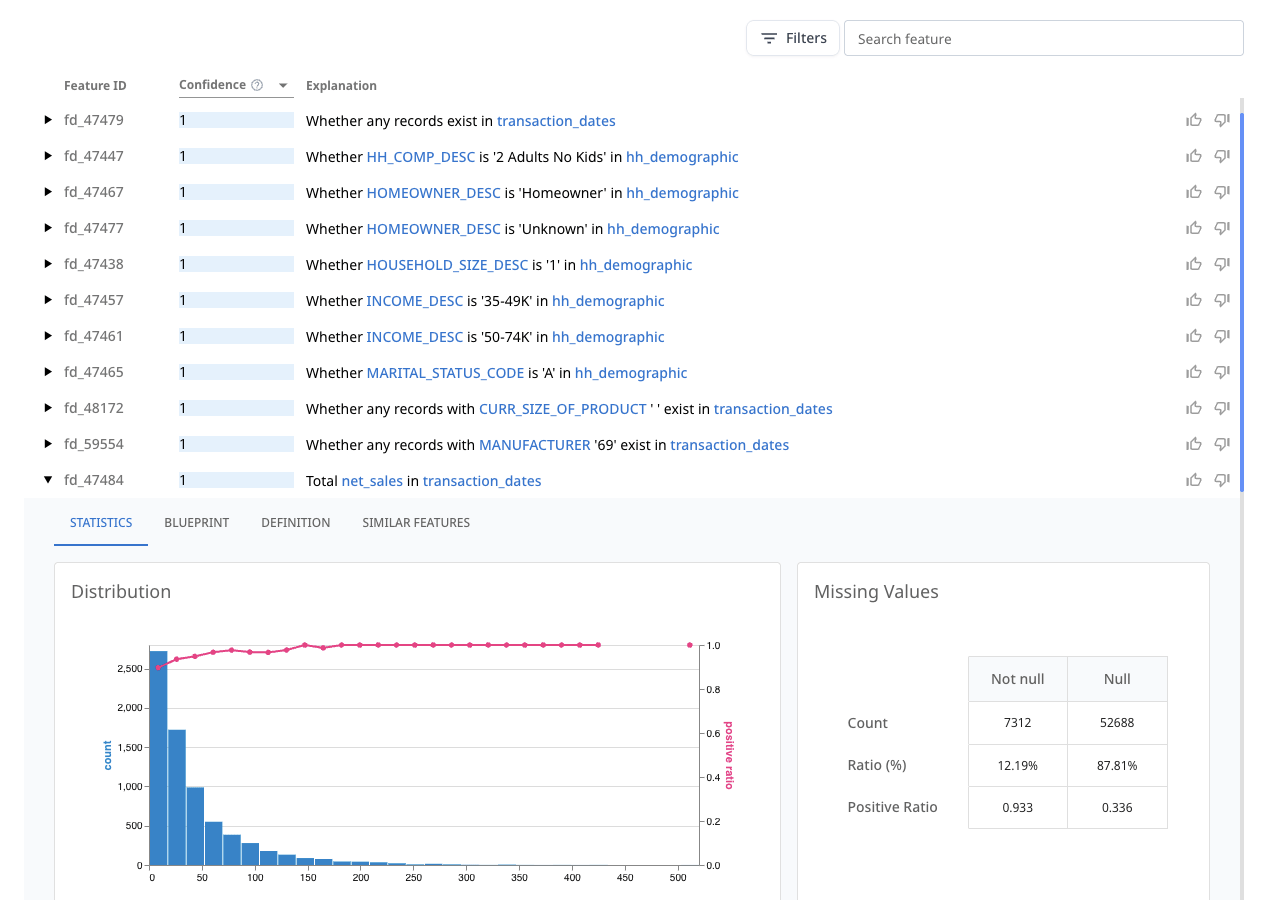Viewport: 1268px width, 924px height.
Task: Expand the fd_47467 feature row
Action: pyautogui.click(x=47, y=192)
